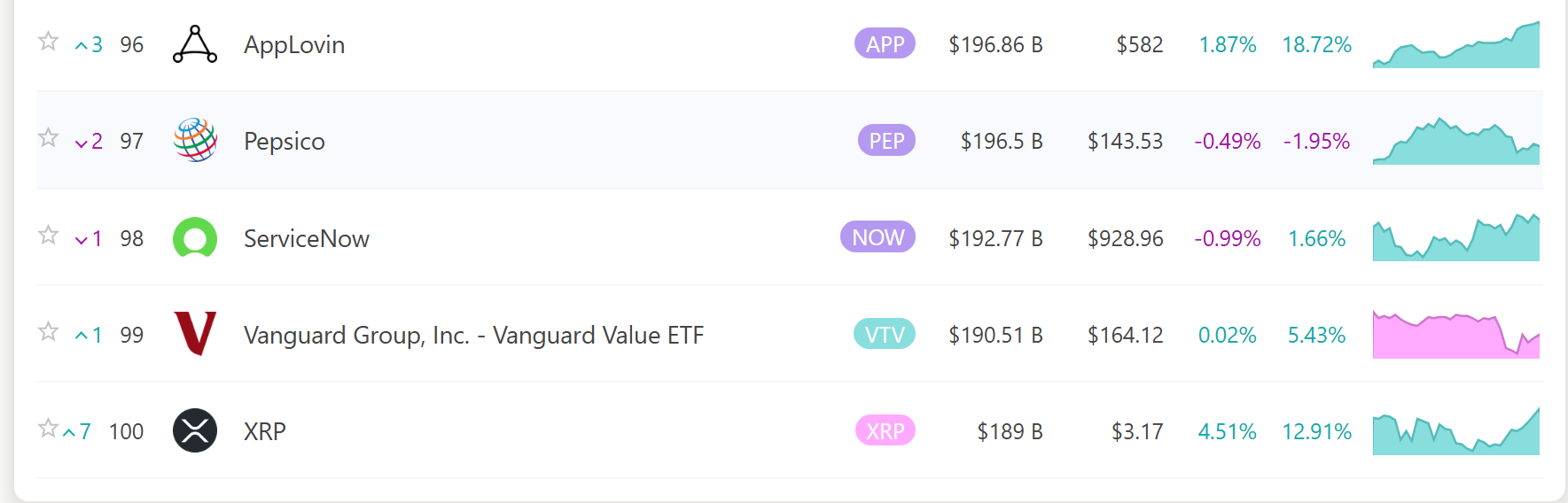Click the ServiceNow green circle logo
Viewport: 1568px width, 503px height.
pyautogui.click(x=195, y=238)
